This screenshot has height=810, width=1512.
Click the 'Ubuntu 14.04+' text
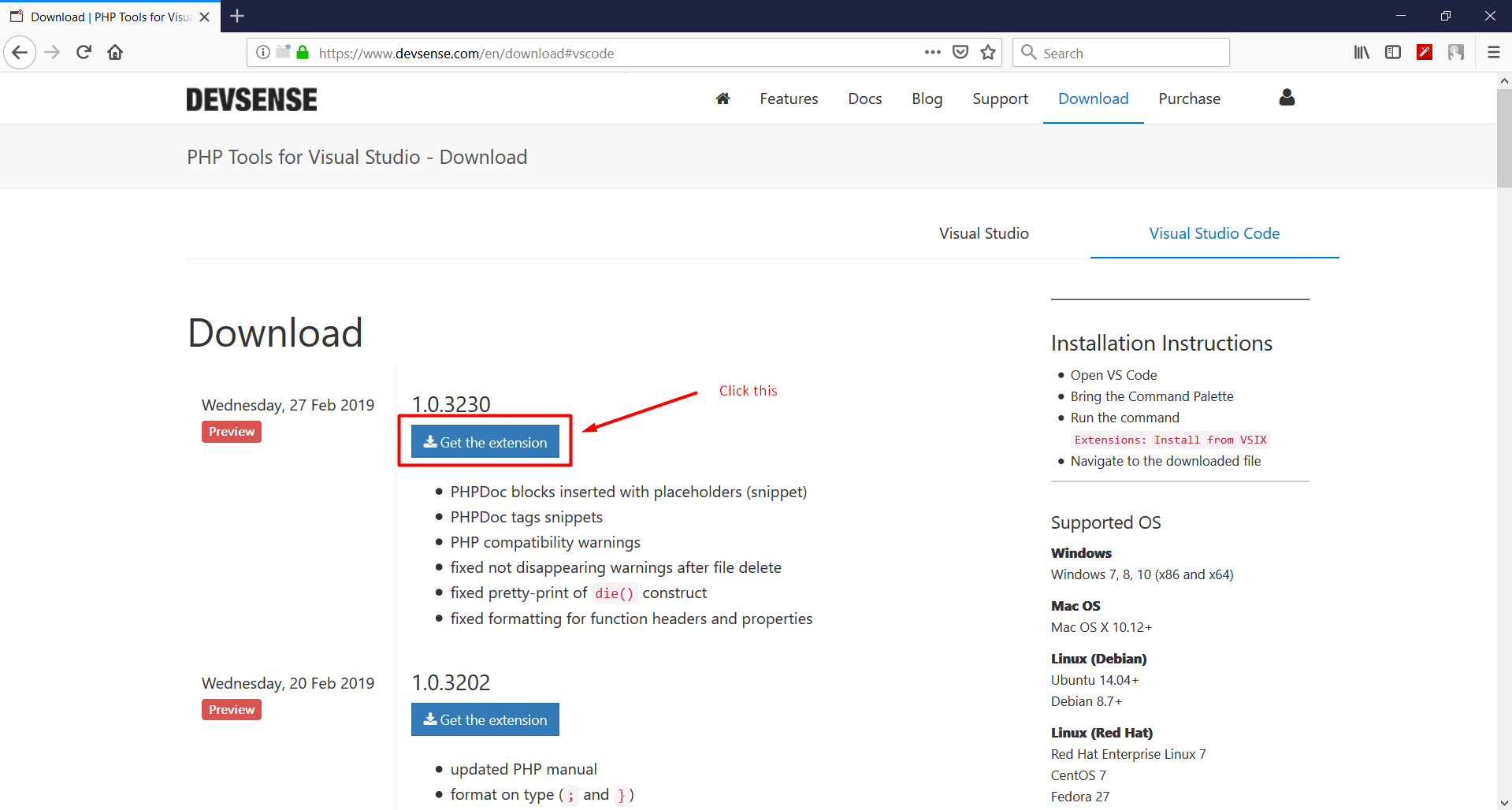click(1094, 680)
